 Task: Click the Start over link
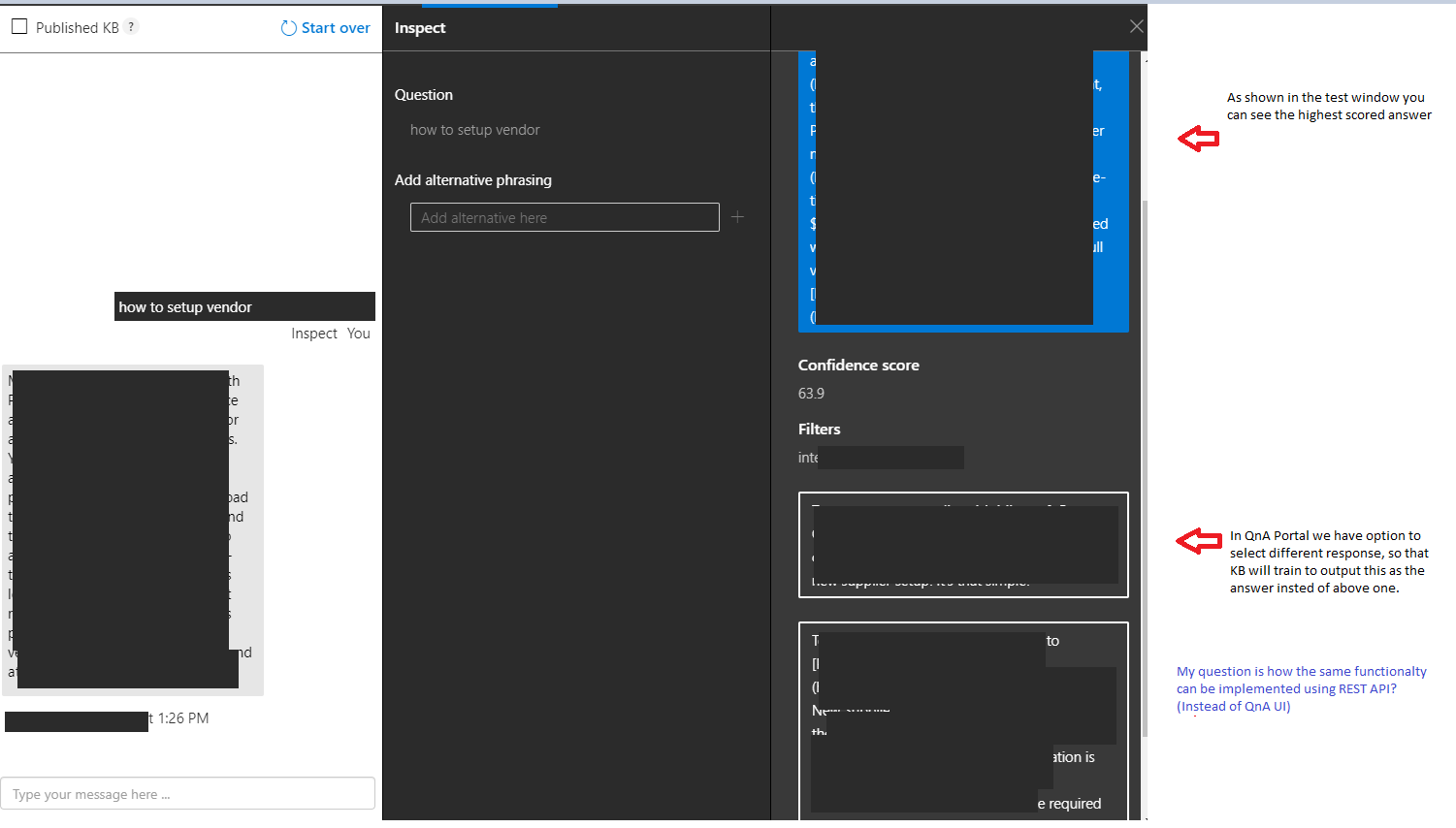[x=335, y=27]
